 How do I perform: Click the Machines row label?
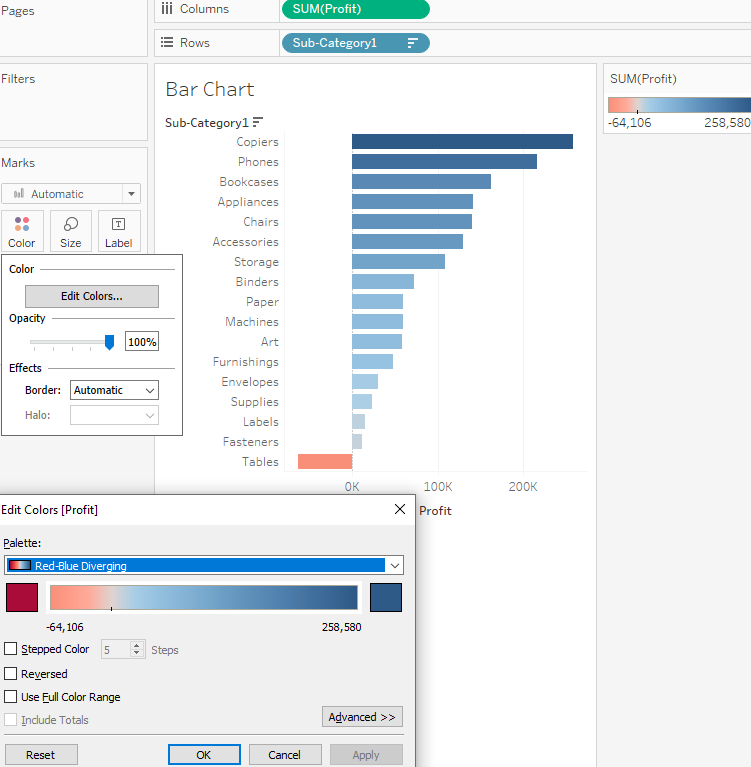[x=252, y=321]
